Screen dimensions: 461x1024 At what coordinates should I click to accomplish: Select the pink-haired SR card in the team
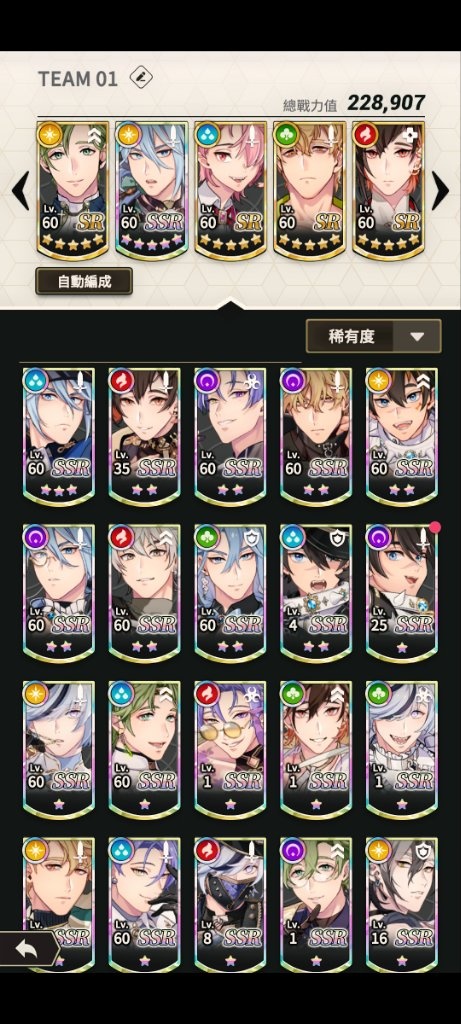(x=230, y=190)
